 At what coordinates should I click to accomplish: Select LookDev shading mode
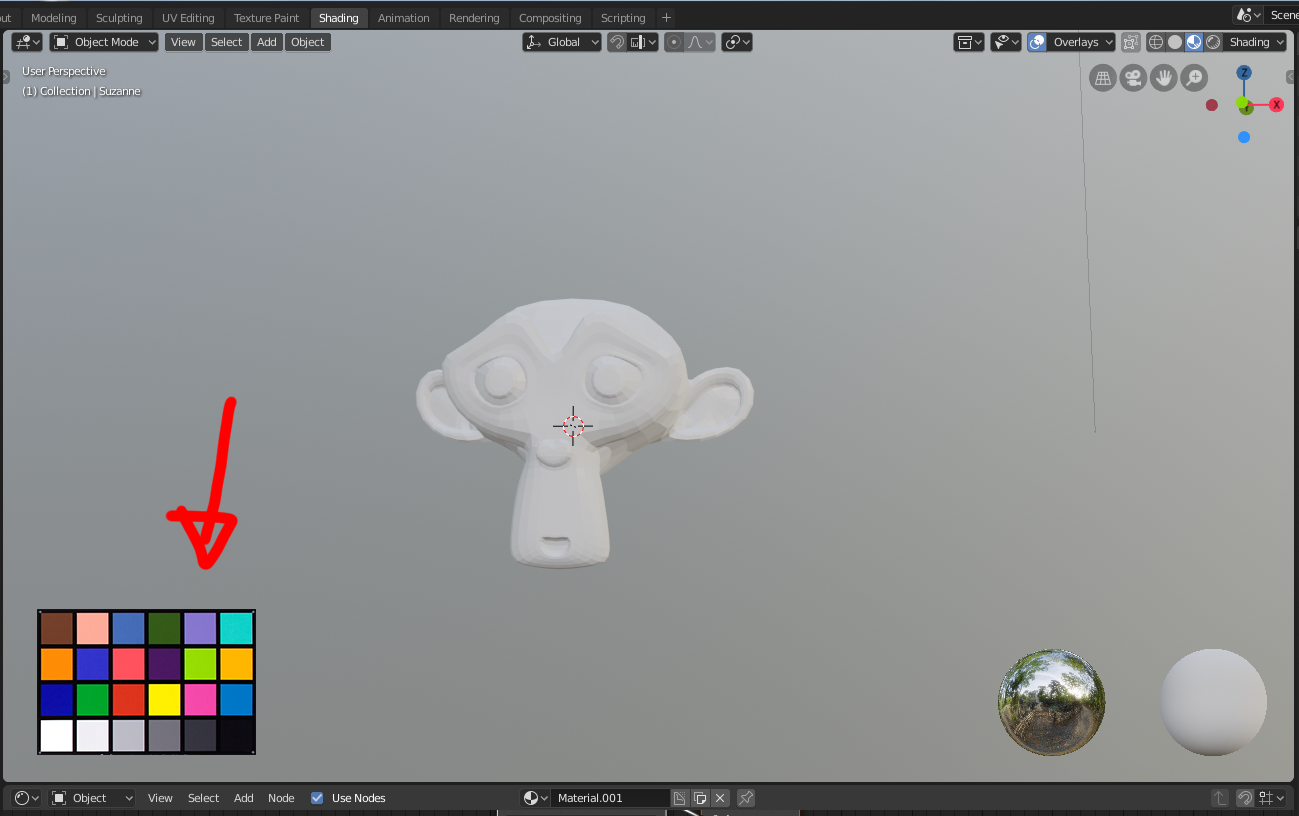tap(1194, 42)
